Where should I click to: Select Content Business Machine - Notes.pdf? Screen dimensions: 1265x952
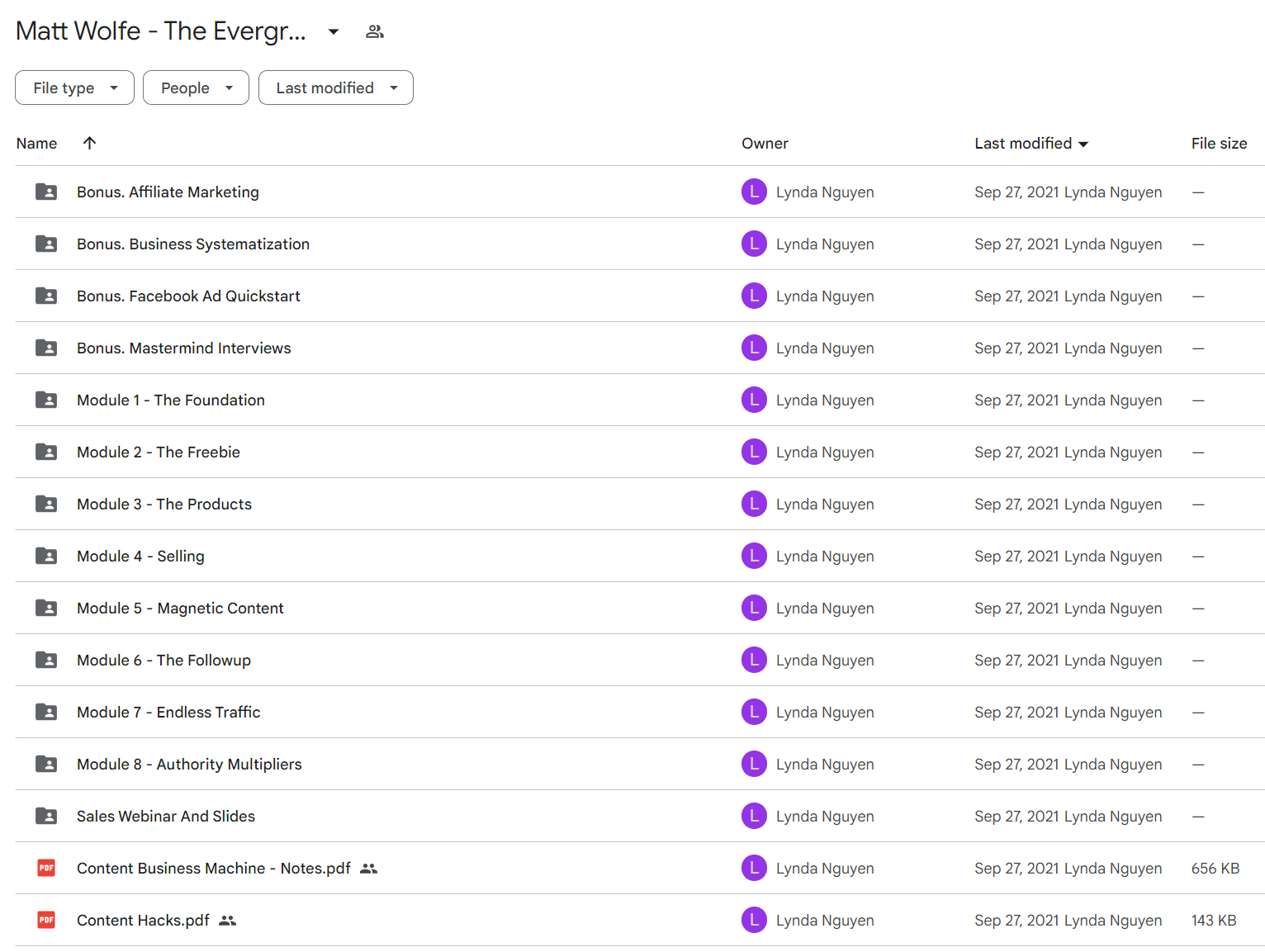point(214,868)
